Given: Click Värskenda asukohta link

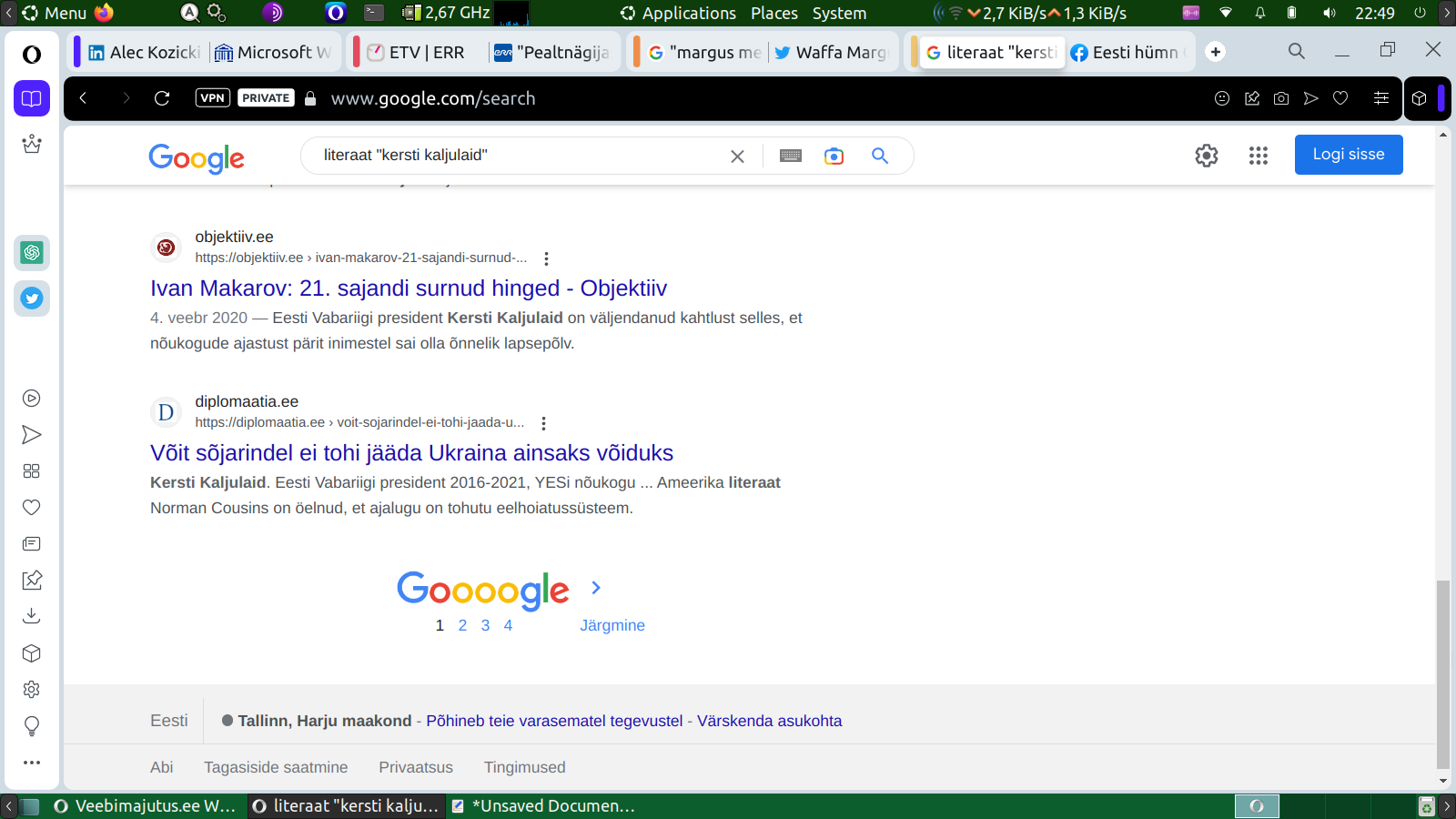Looking at the screenshot, I should (x=770, y=721).
